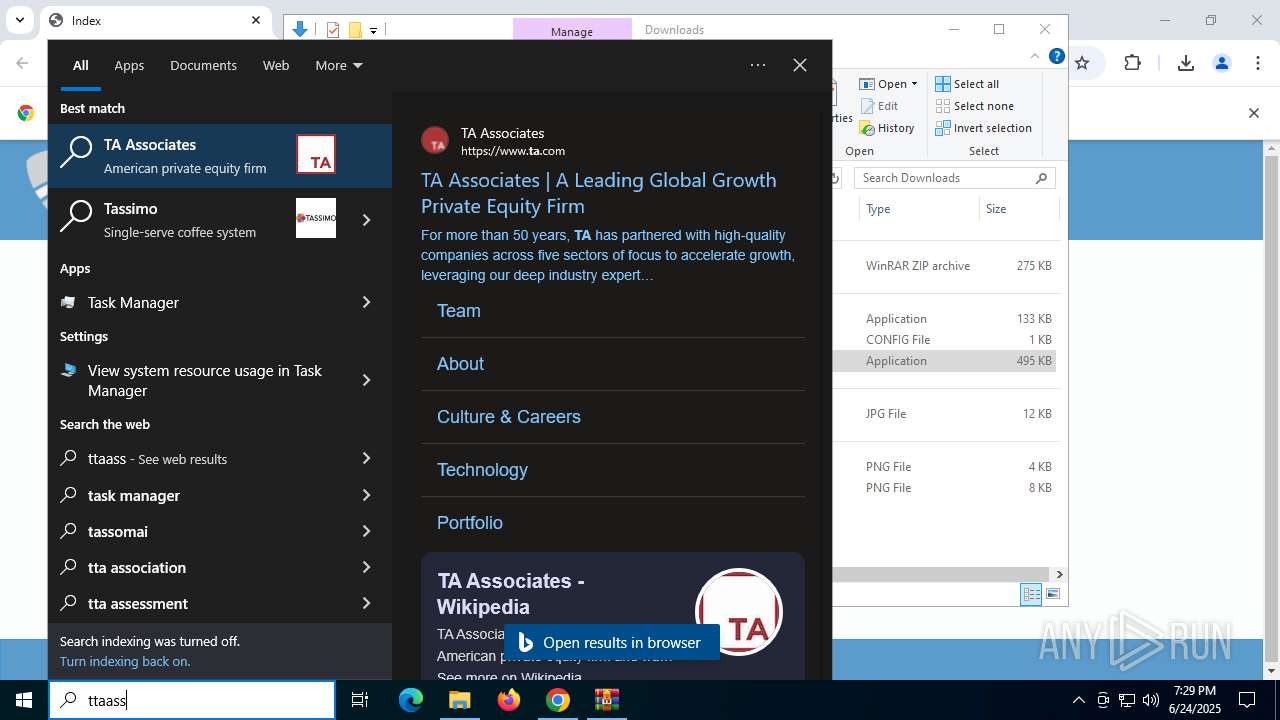This screenshot has height=720, width=1280.
Task: Select TA Associates best match result
Action: click(220, 156)
